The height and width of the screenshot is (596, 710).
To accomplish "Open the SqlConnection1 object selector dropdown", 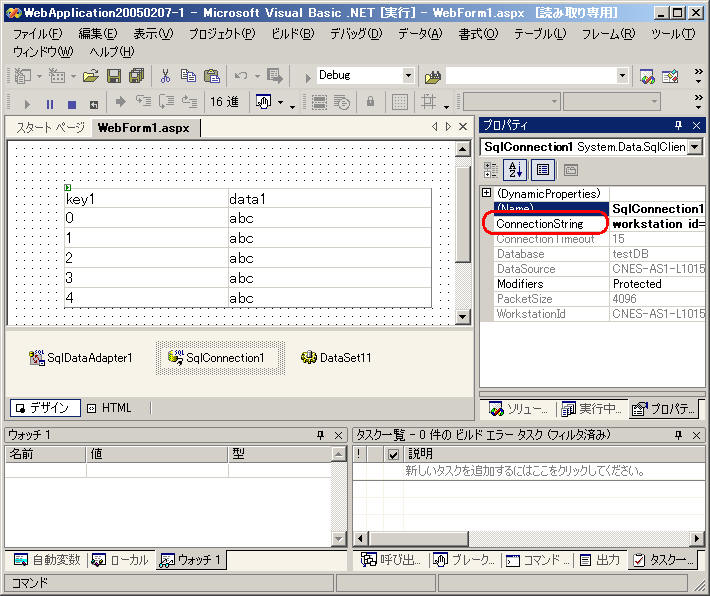I will point(694,147).
